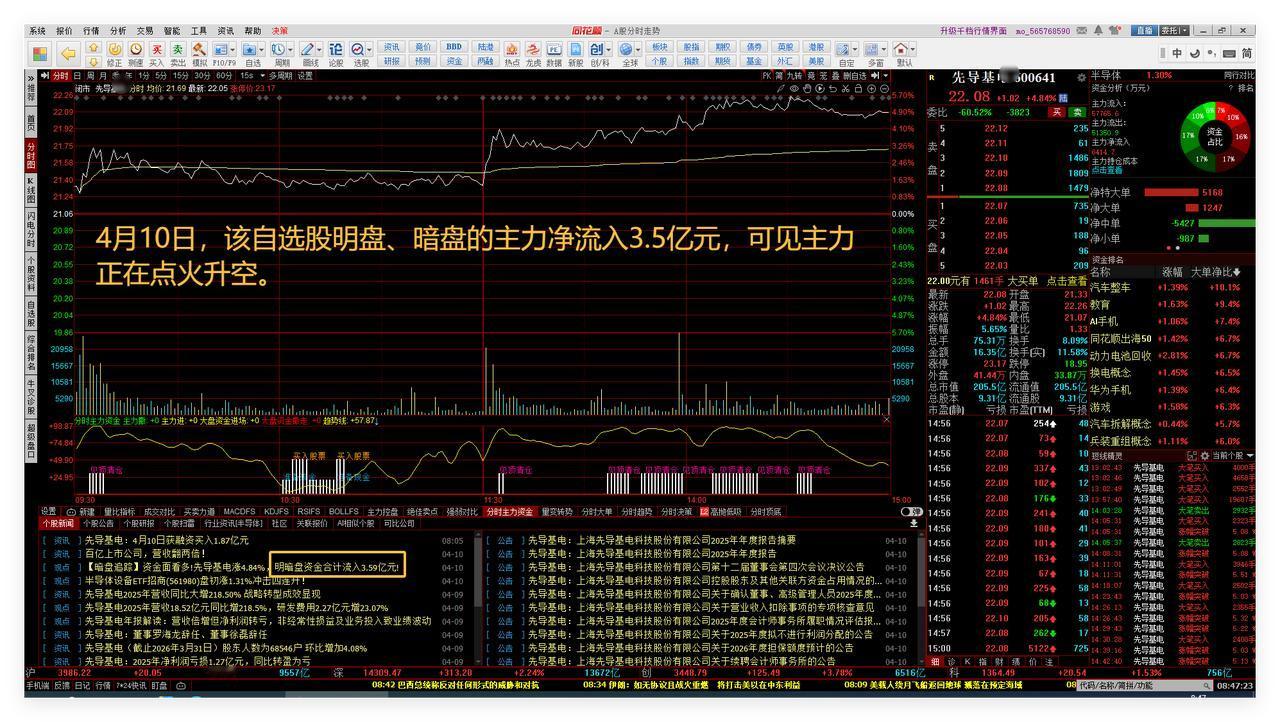Expand the 15s period dropdown
1280x722 pixels.
(x=263, y=76)
